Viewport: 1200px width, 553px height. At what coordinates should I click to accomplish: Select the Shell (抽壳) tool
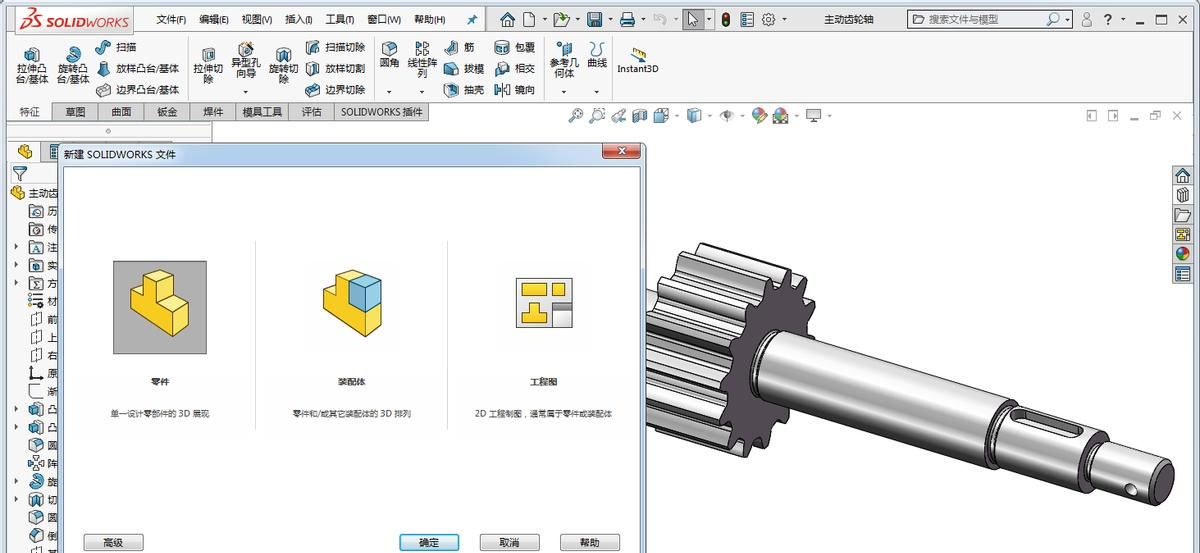463,90
